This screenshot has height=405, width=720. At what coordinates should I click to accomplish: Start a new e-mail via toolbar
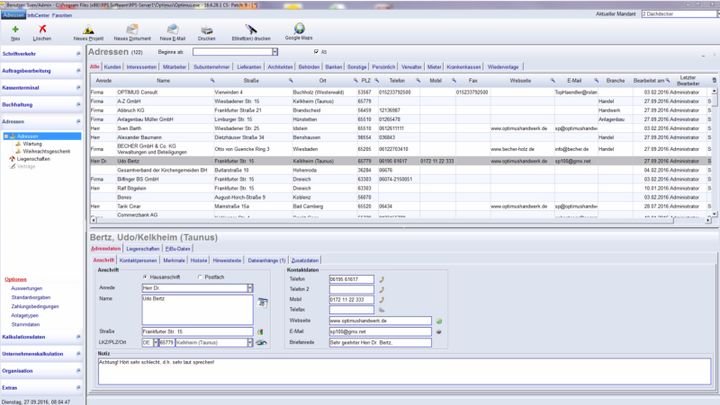tap(173, 31)
